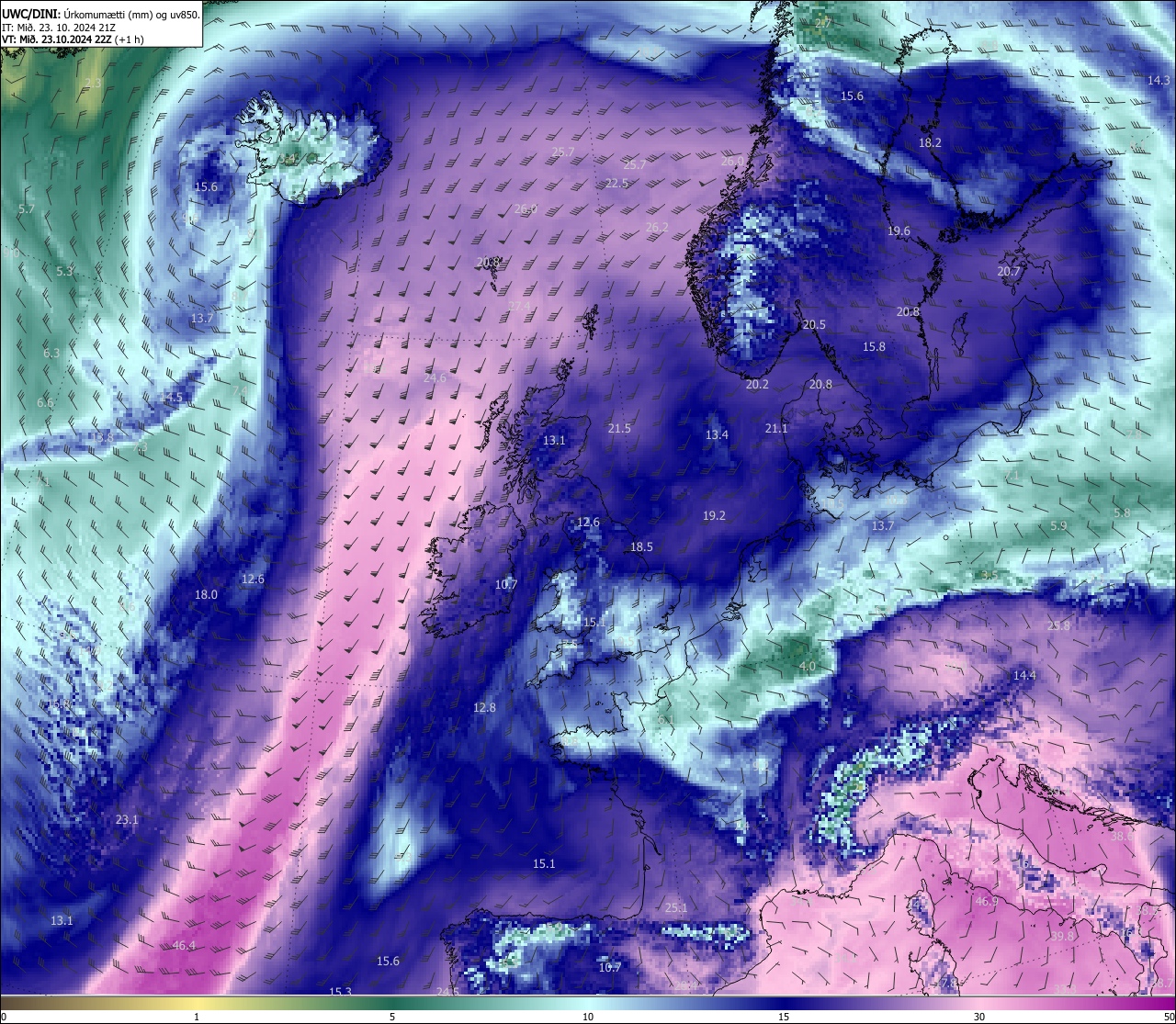
Task: Click the 38.6 value near the Adriatic
Action: pos(1122,837)
